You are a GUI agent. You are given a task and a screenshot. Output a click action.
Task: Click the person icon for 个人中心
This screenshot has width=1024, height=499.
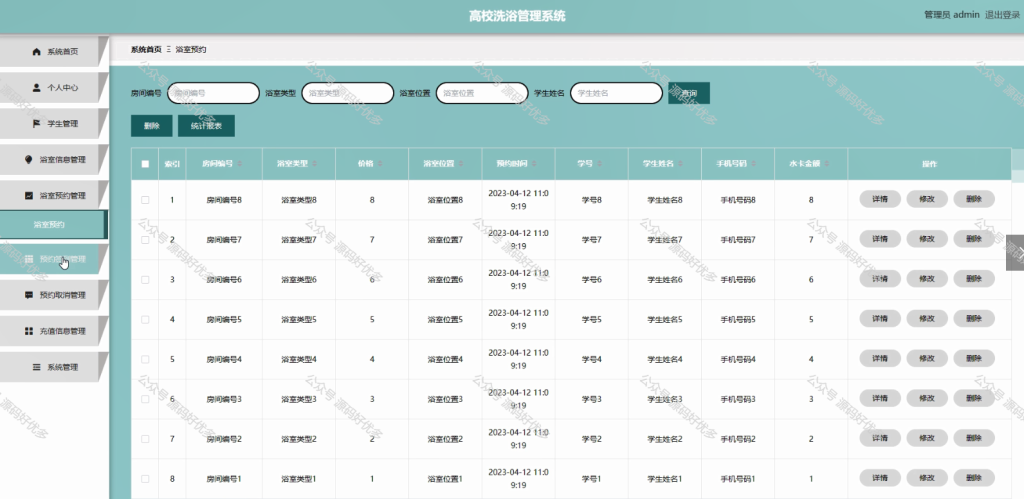point(37,87)
